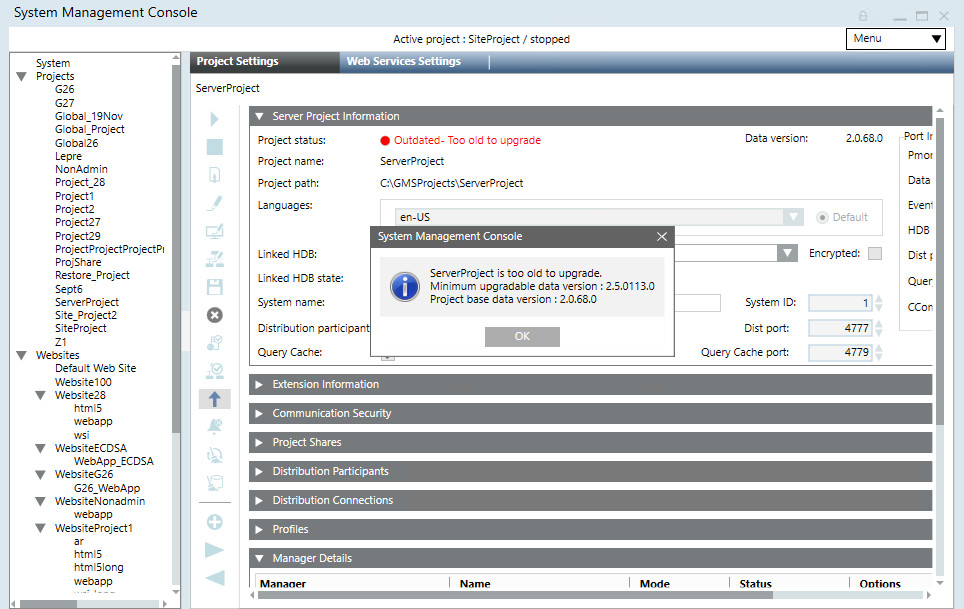This screenshot has width=964, height=609.
Task: Click the circled X delete icon
Action: click(x=214, y=315)
